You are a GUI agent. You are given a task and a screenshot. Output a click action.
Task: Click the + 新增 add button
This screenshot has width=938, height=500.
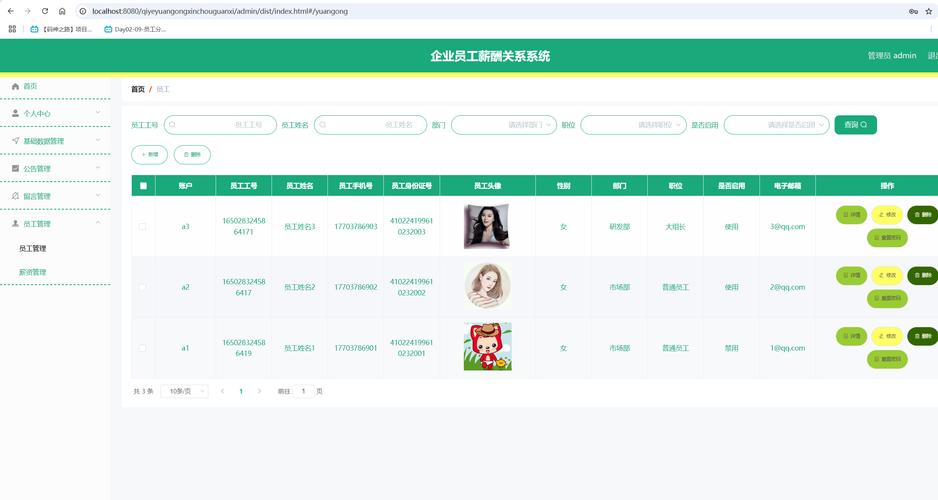150,154
